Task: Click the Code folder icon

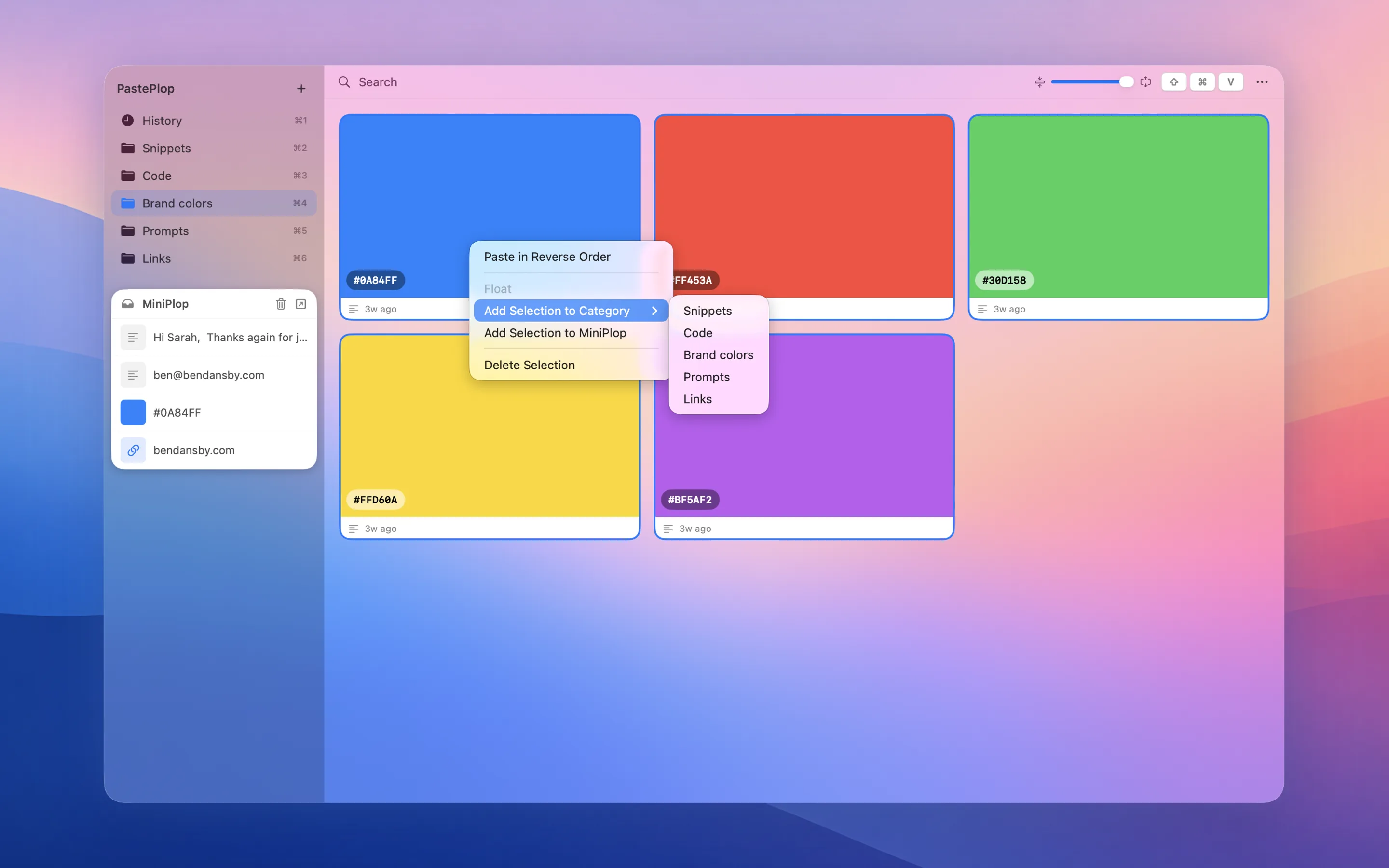Action: [127, 176]
